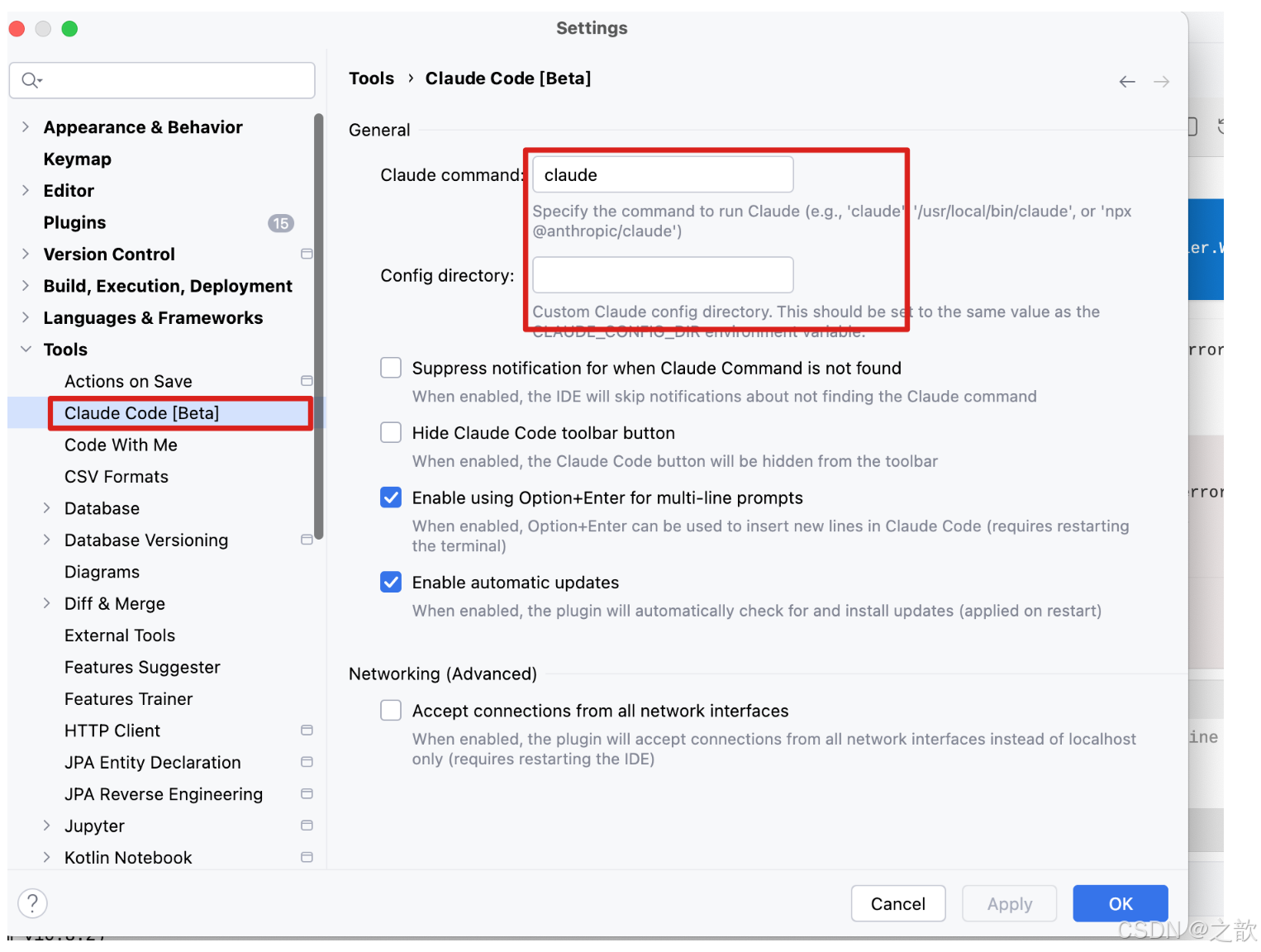Disable Enable automatic updates checkbox

391,582
